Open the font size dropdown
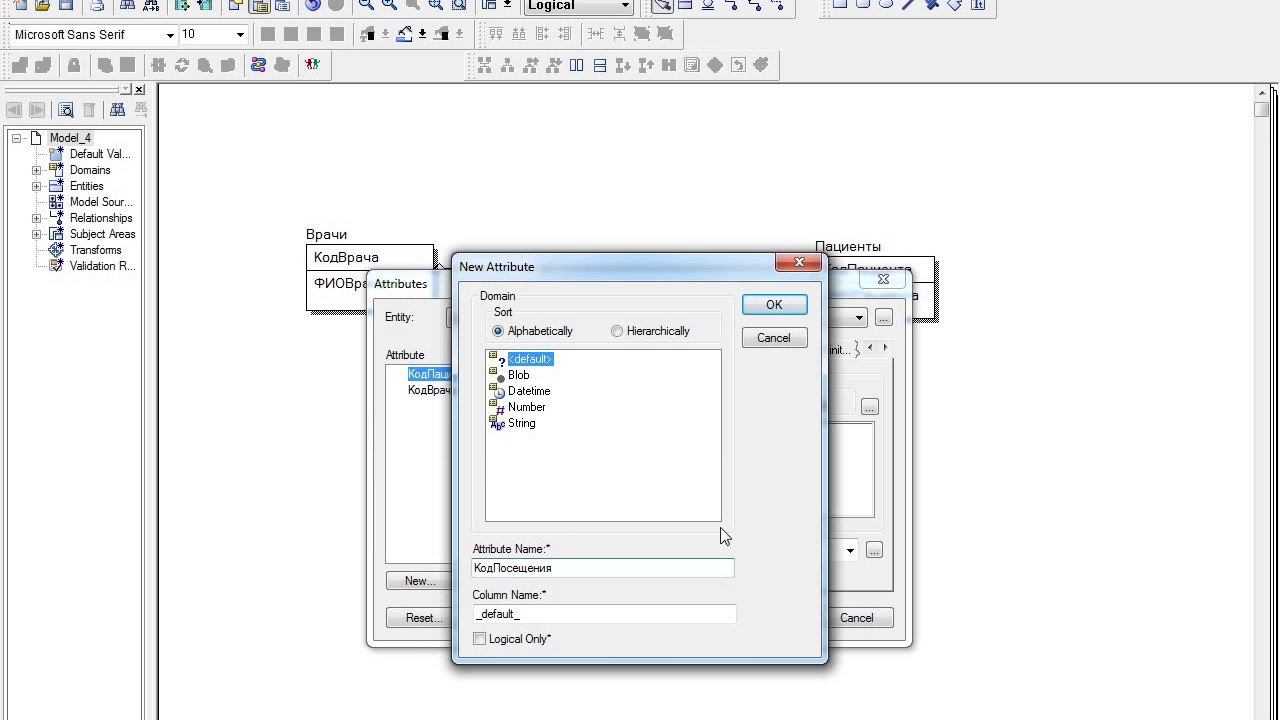This screenshot has height=720, width=1280. (x=240, y=35)
